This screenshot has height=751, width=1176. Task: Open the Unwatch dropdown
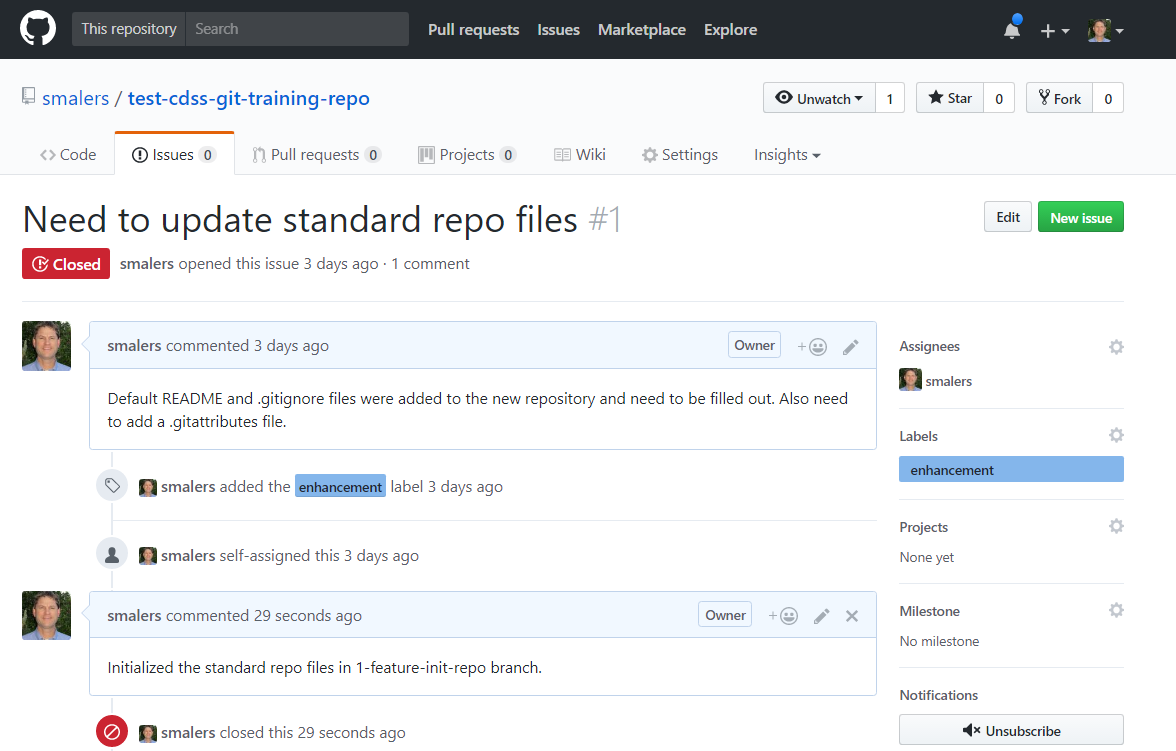click(x=819, y=98)
